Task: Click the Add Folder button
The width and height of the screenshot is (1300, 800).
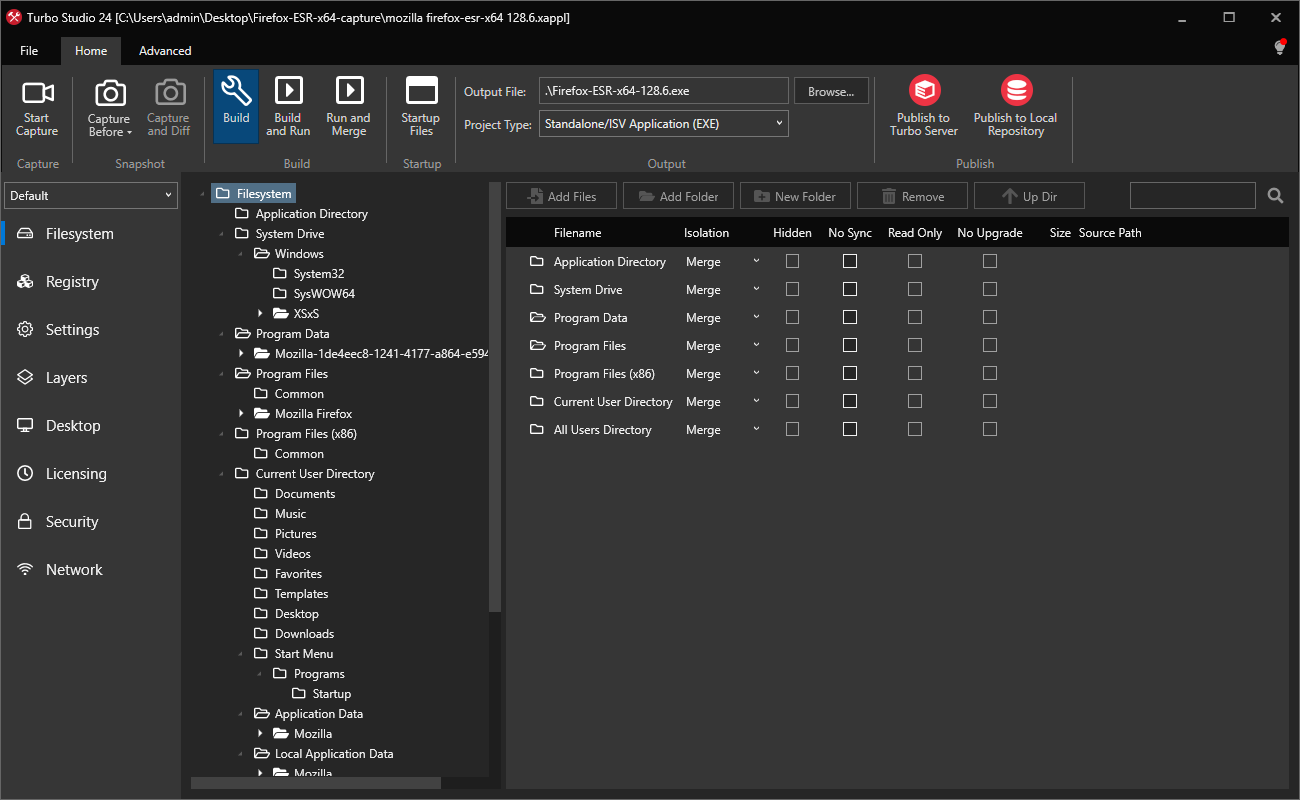Action: coord(678,196)
